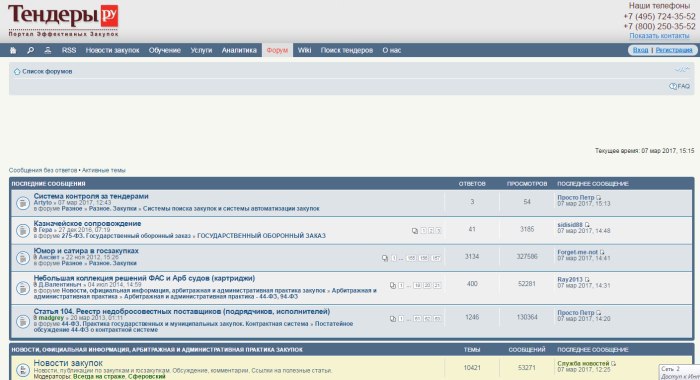Image resolution: width=700 pixels, height=380 pixels.
Task: Go to page 3 of Казначейское сопровождение
Action: tap(438, 231)
